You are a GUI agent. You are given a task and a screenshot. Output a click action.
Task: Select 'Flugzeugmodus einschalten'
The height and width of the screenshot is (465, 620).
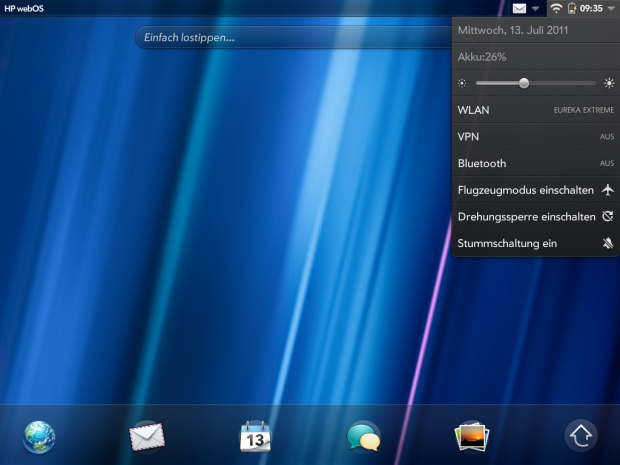[536, 190]
